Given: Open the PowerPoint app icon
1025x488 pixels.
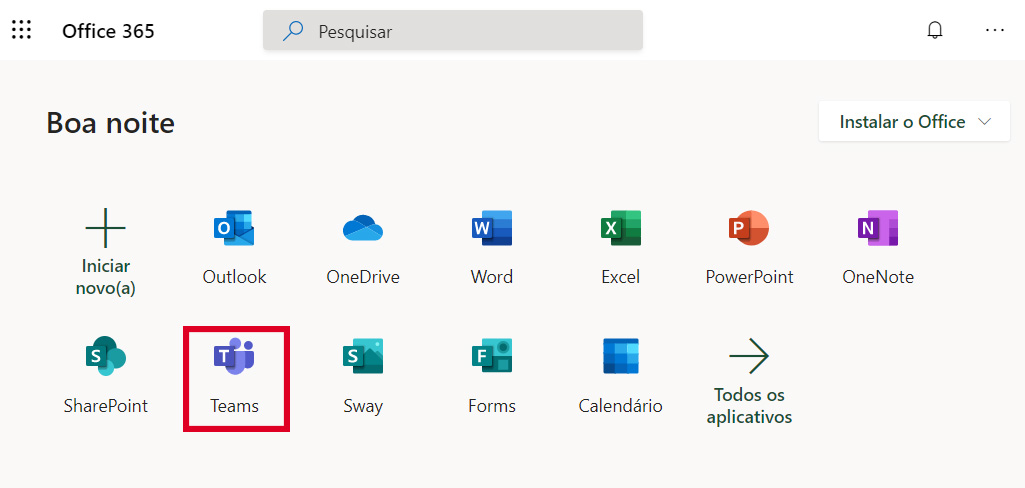Looking at the screenshot, I should pos(749,230).
